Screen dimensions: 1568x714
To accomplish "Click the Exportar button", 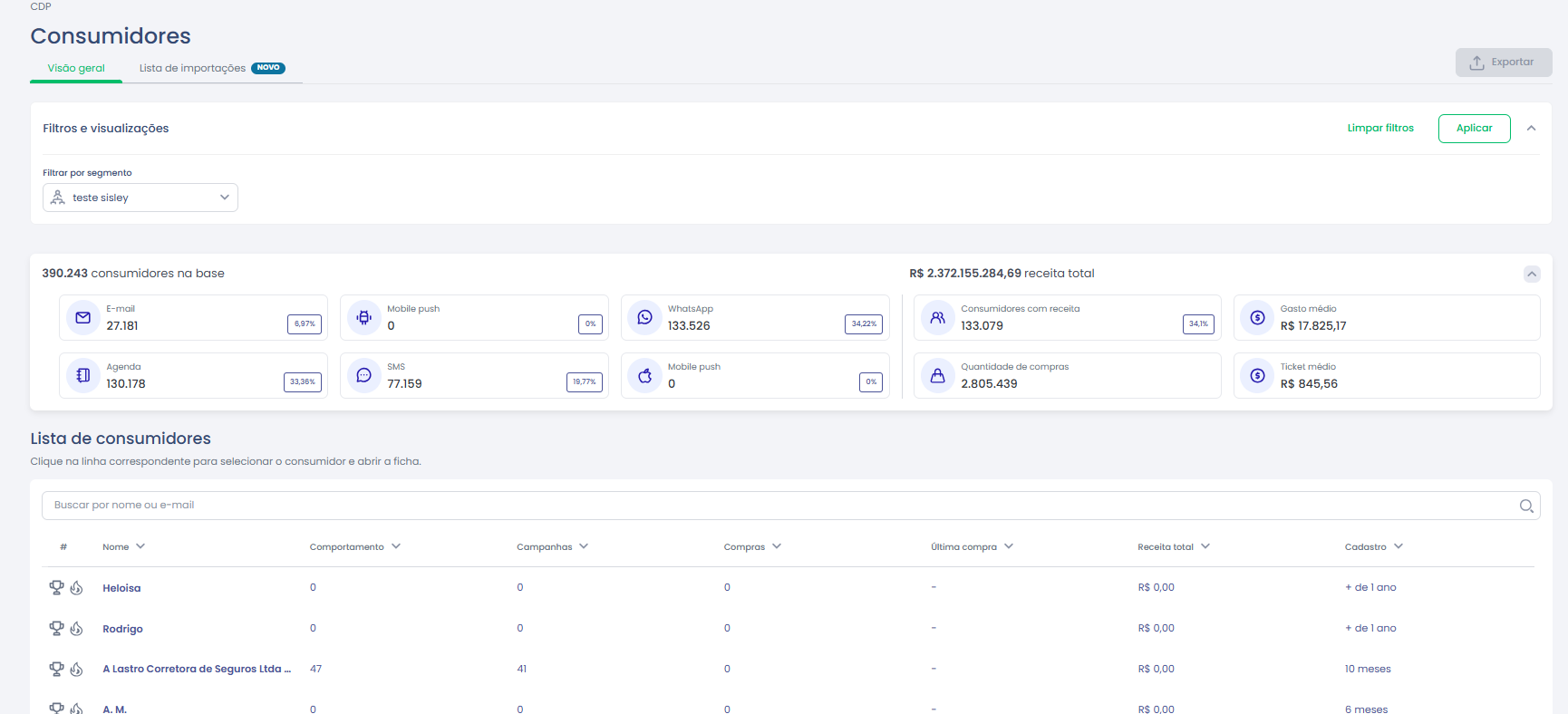I will 1504,63.
